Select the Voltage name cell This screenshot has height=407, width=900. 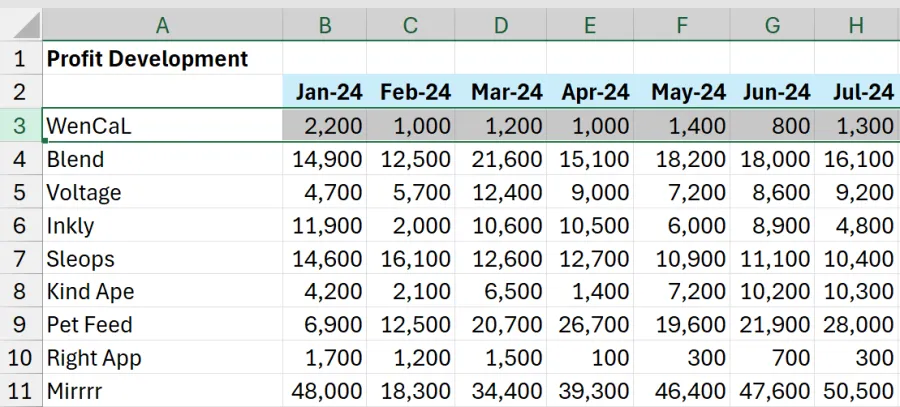pyautogui.click(x=162, y=192)
